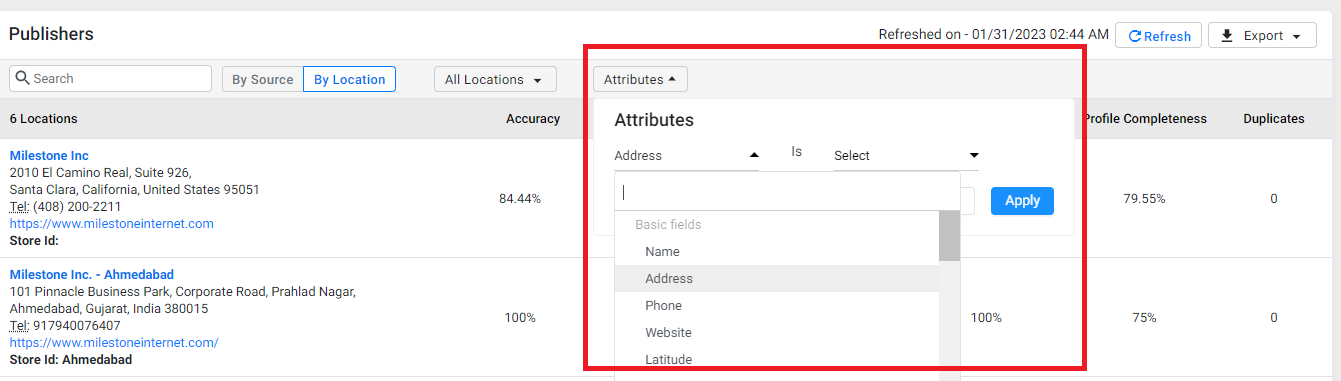The width and height of the screenshot is (1341, 381).
Task: Open the Address attribute selector
Action: coord(686,155)
